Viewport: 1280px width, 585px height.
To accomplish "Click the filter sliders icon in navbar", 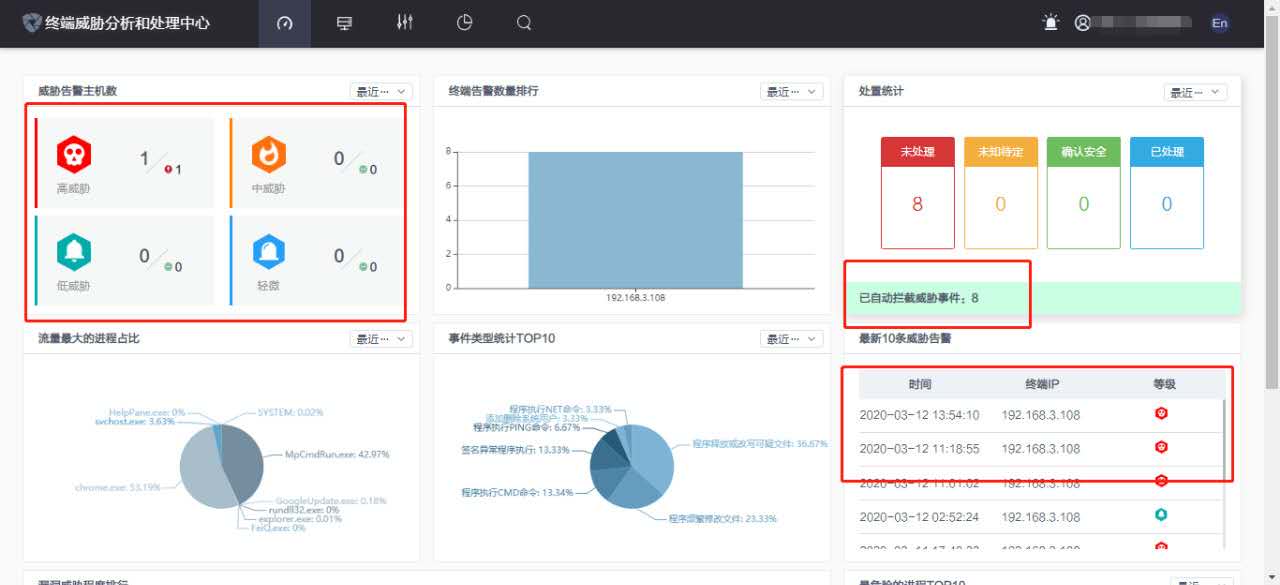I will pyautogui.click(x=404, y=22).
